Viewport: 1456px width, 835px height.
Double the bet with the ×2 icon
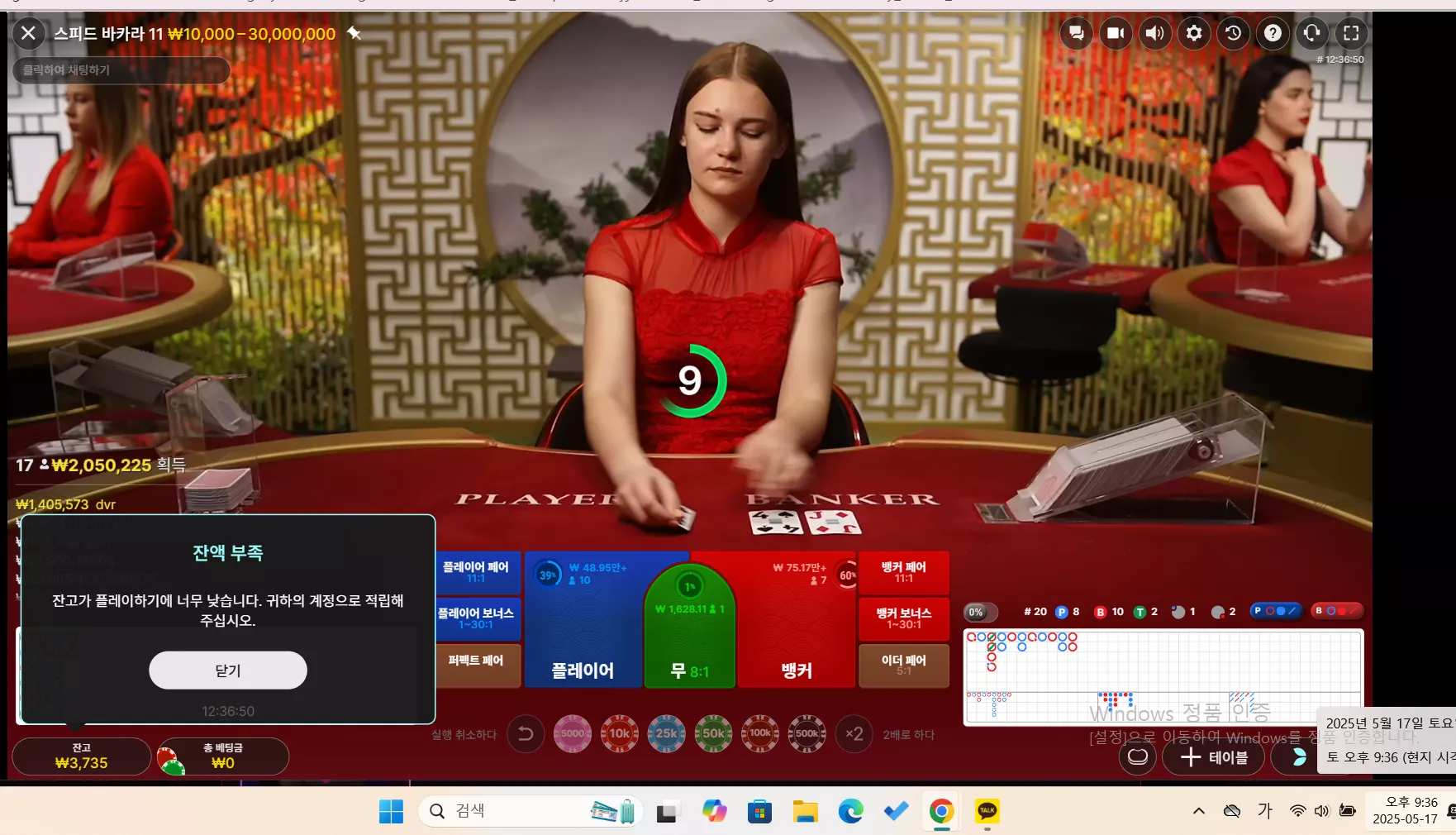coord(854,734)
